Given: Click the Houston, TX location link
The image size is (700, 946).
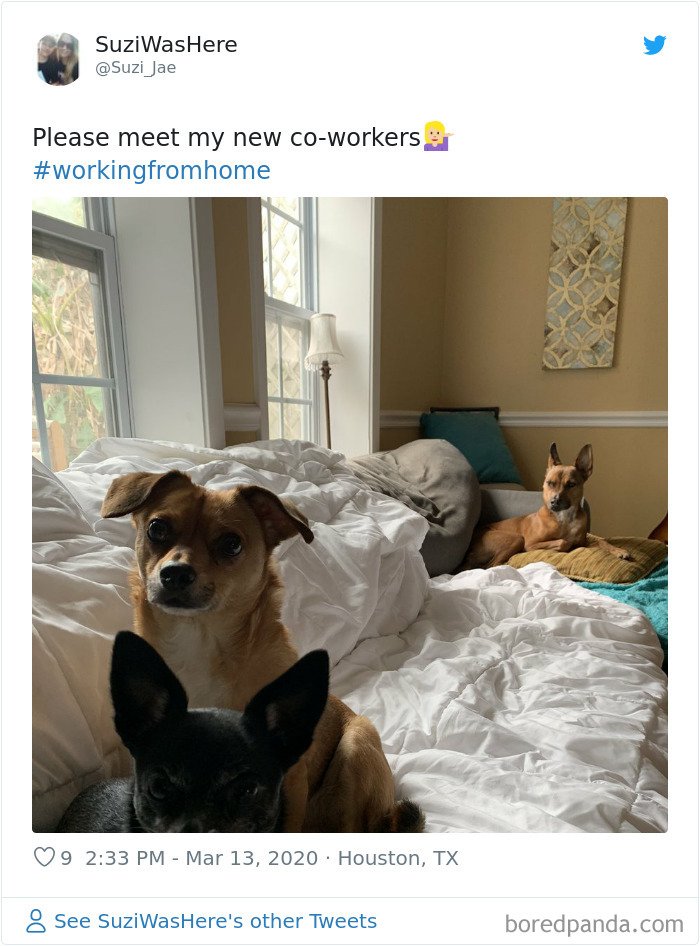Looking at the screenshot, I should point(398,858).
